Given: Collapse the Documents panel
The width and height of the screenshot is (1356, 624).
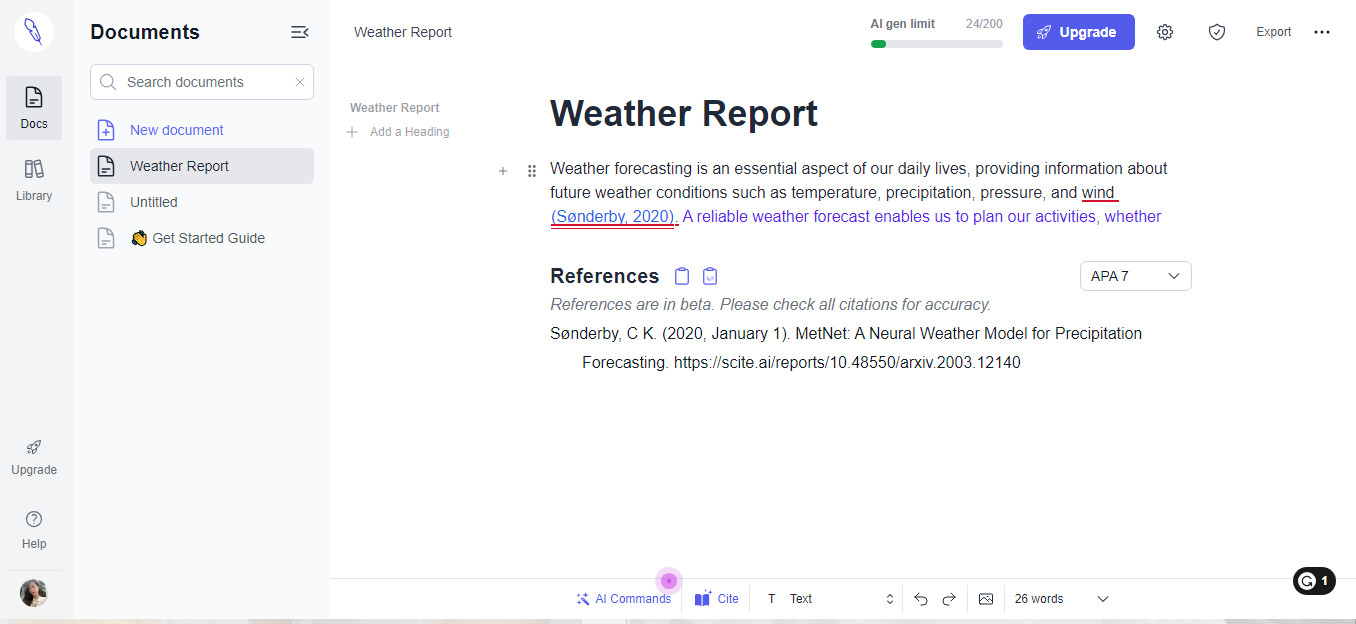Looking at the screenshot, I should click(x=299, y=32).
